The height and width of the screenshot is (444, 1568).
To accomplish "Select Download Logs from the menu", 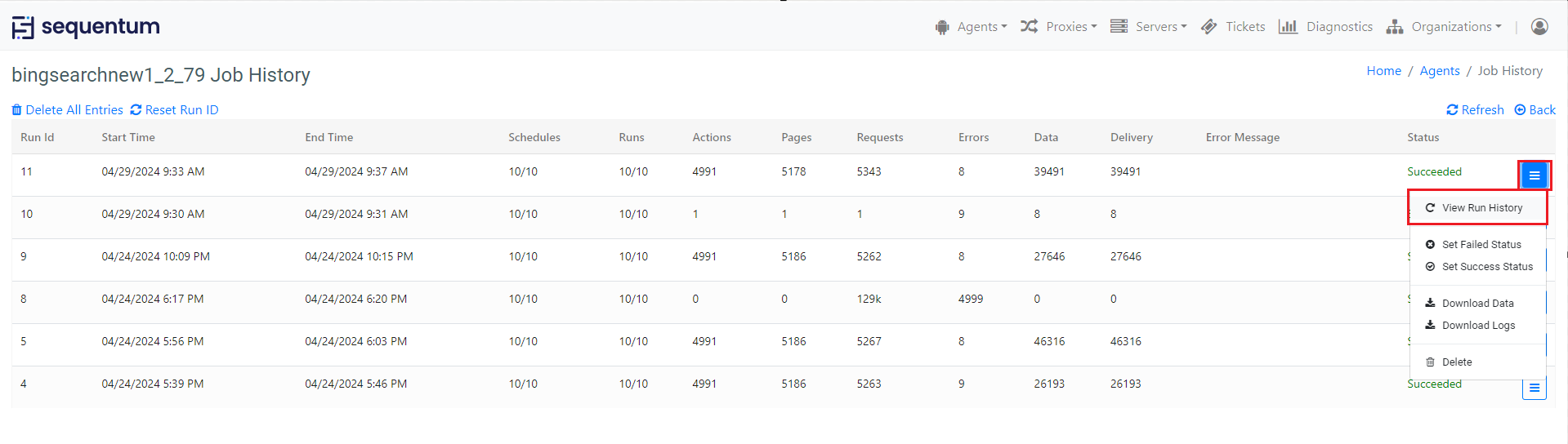I will coord(1477,326).
